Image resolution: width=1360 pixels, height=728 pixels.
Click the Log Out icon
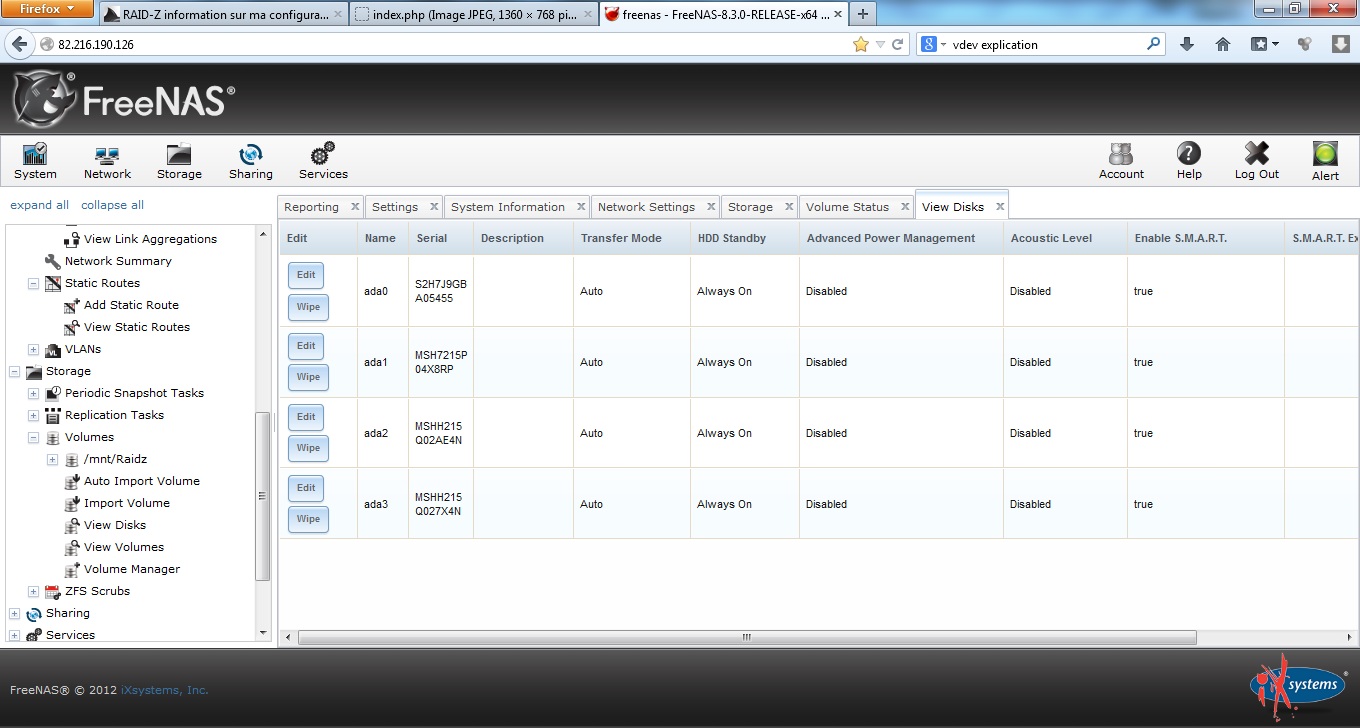point(1256,161)
